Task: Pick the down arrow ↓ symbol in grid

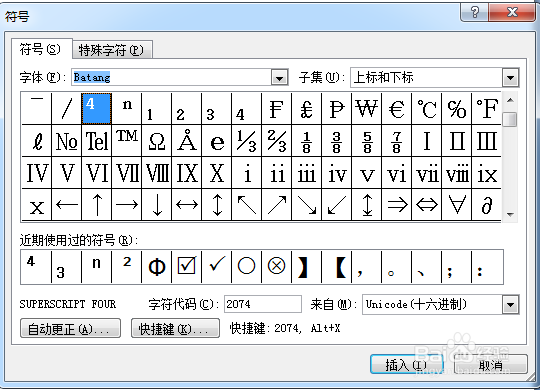Action: 156,205
